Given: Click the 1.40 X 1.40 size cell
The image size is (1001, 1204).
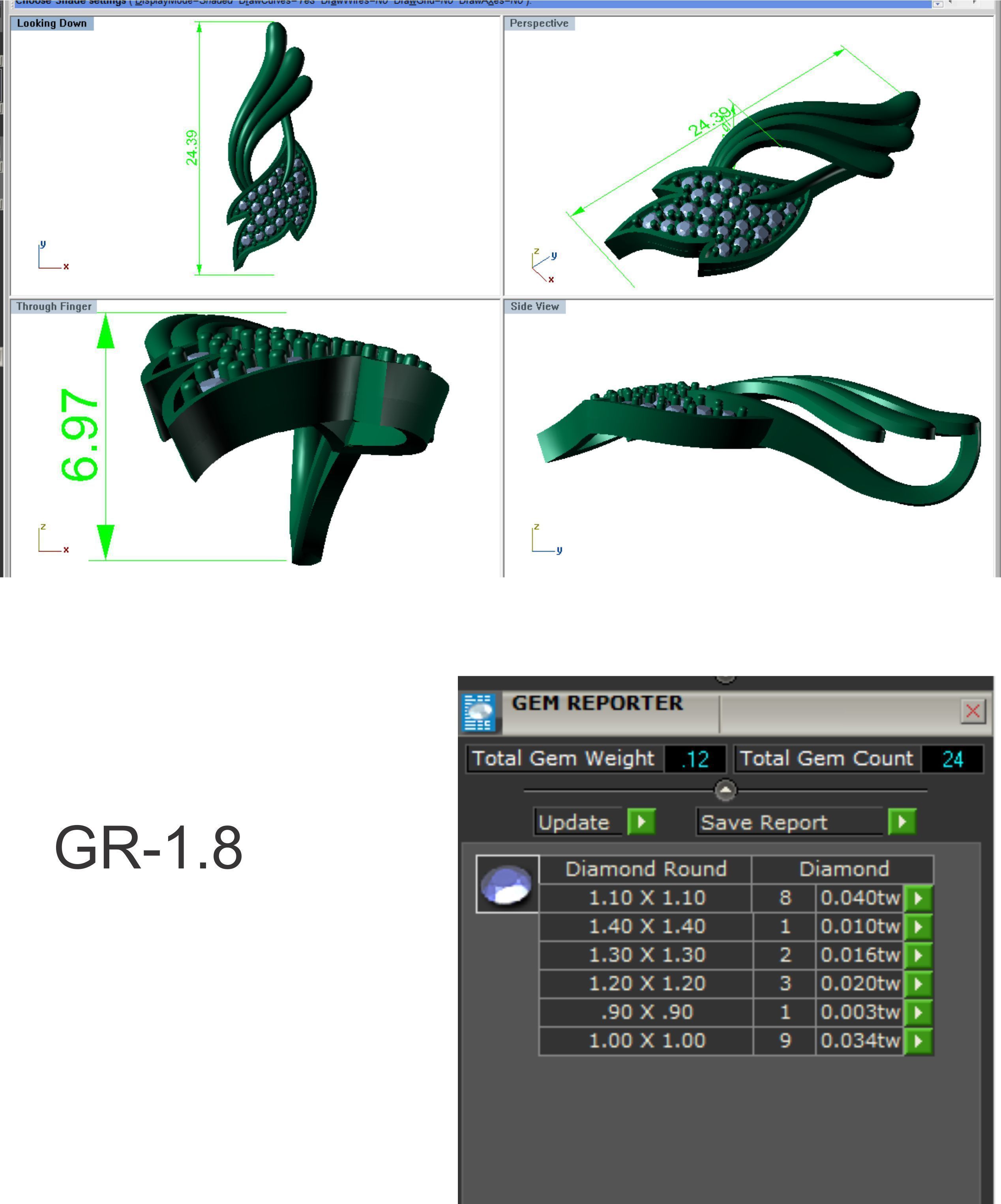Looking at the screenshot, I should (x=646, y=926).
